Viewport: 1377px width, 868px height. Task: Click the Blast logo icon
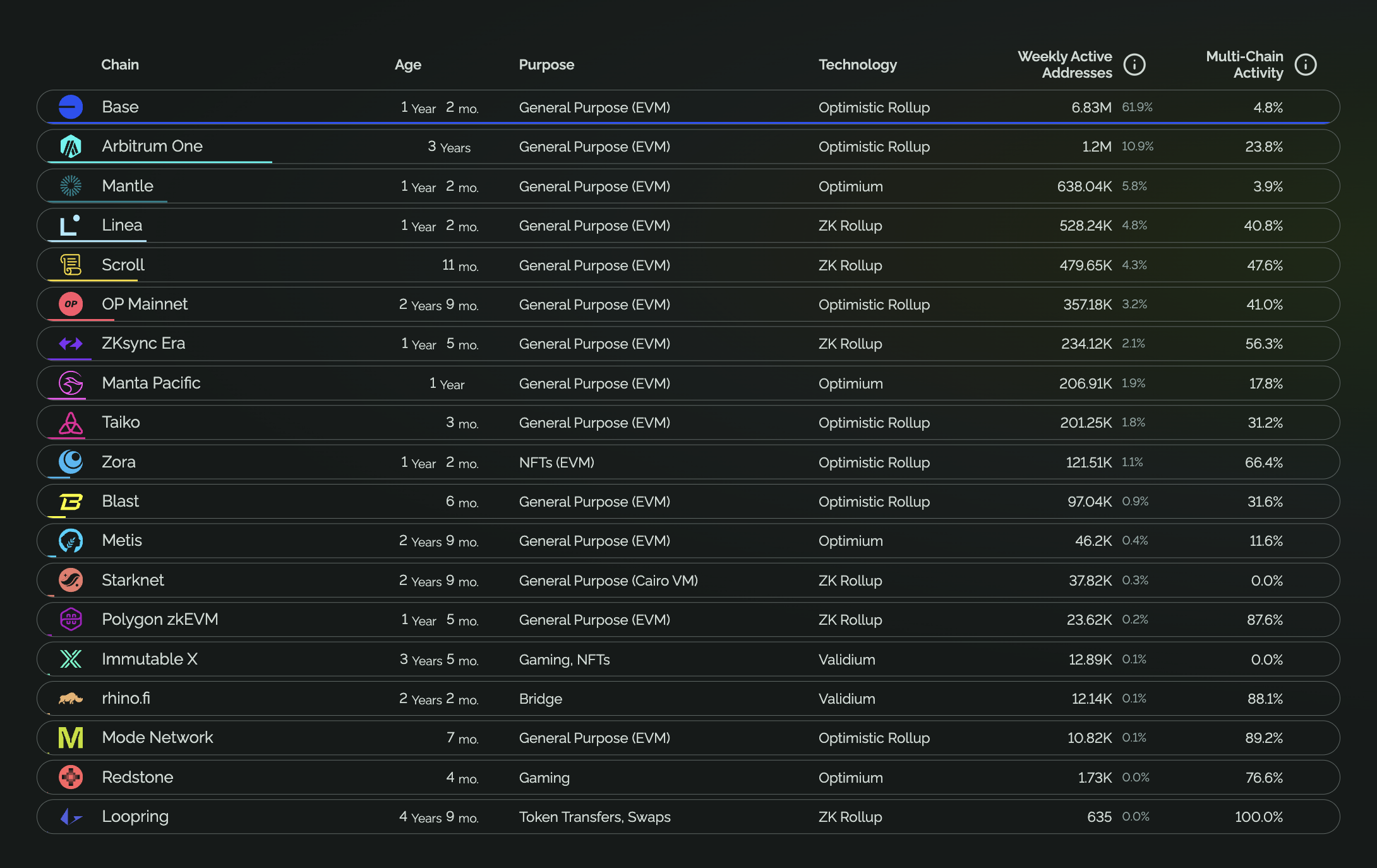pyautogui.click(x=71, y=502)
